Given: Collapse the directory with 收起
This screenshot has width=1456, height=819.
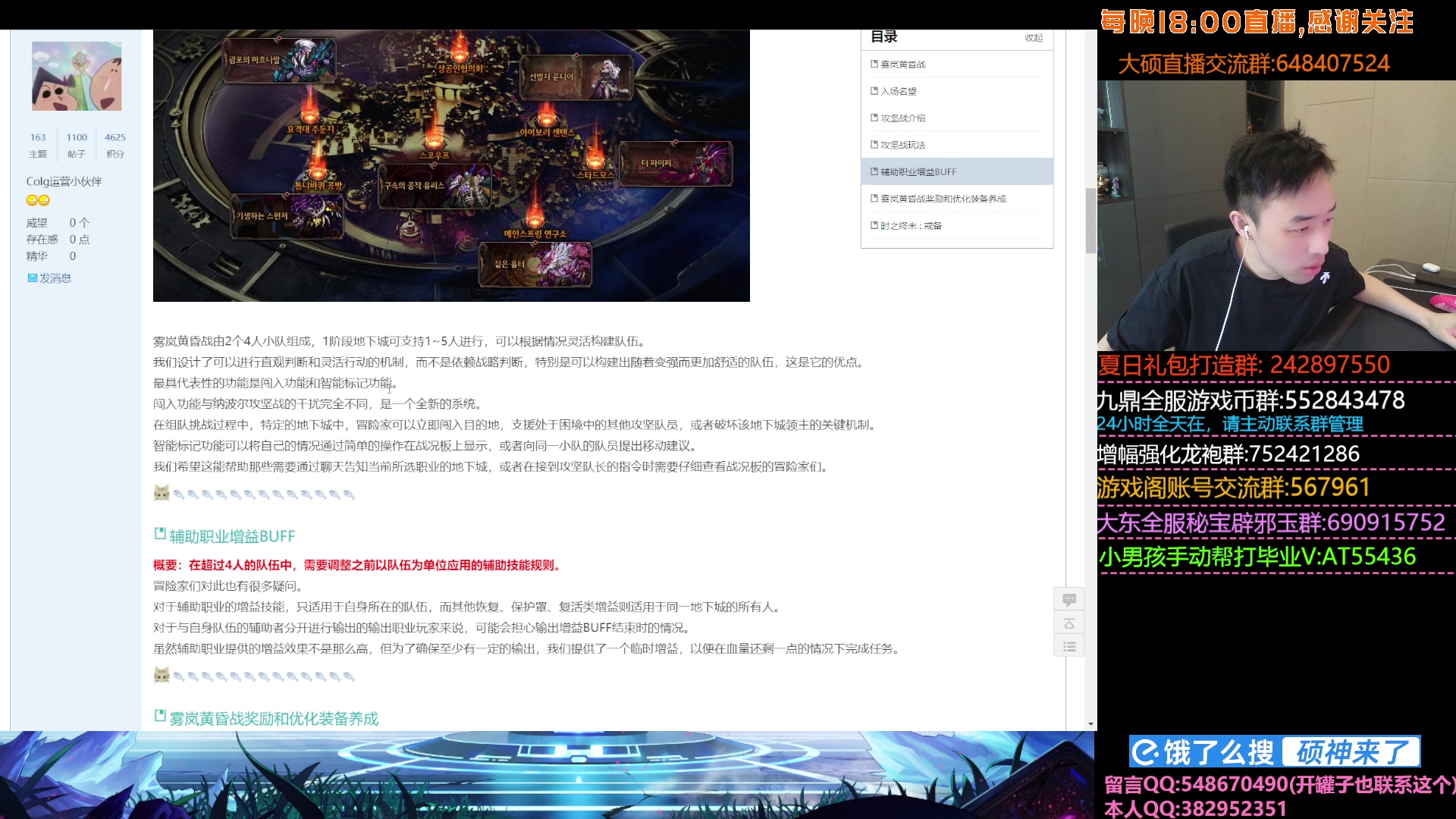Looking at the screenshot, I should tap(1034, 38).
